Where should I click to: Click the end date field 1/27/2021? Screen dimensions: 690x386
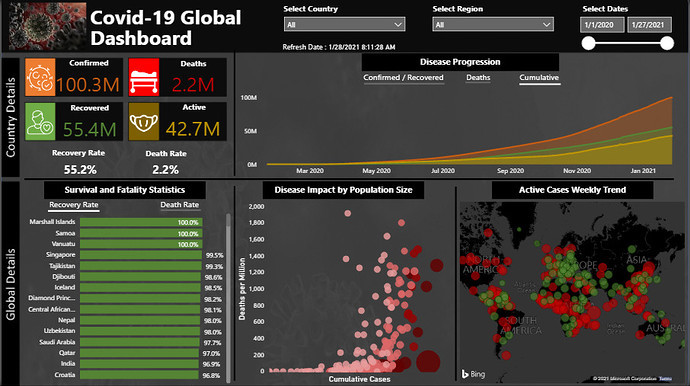(x=650, y=25)
